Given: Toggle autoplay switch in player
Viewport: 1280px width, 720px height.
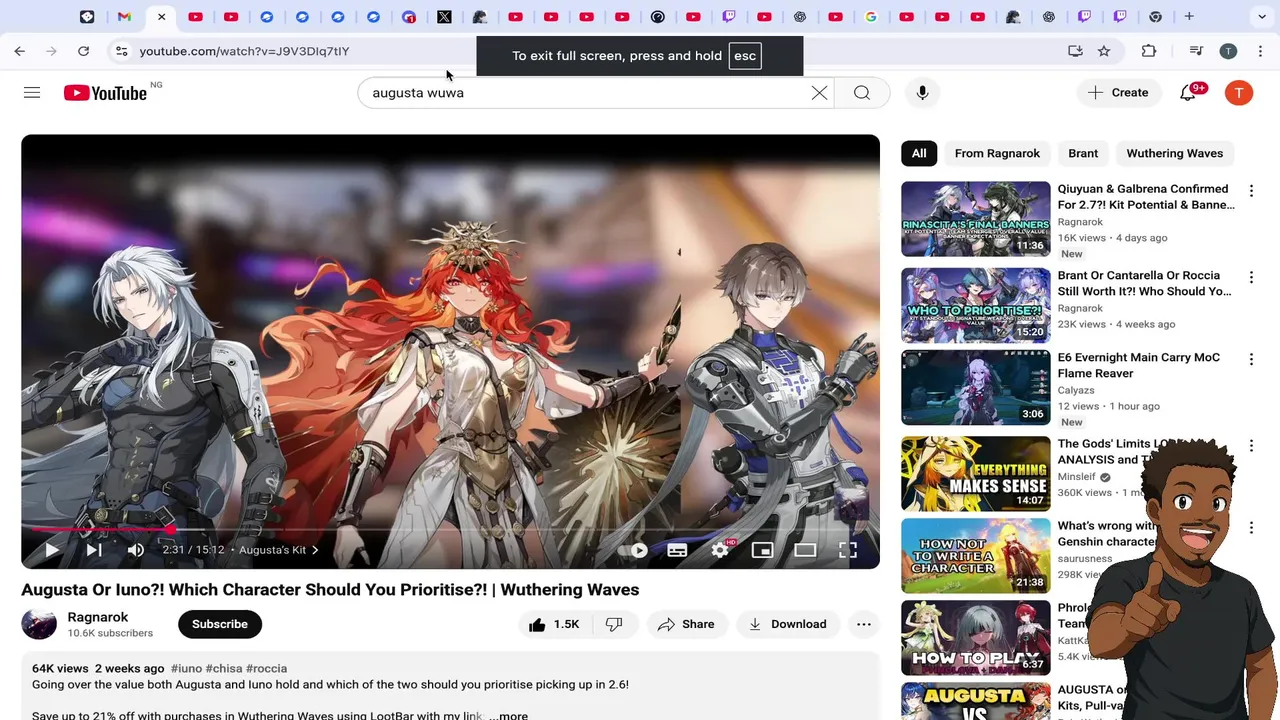Looking at the screenshot, I should coord(633,550).
